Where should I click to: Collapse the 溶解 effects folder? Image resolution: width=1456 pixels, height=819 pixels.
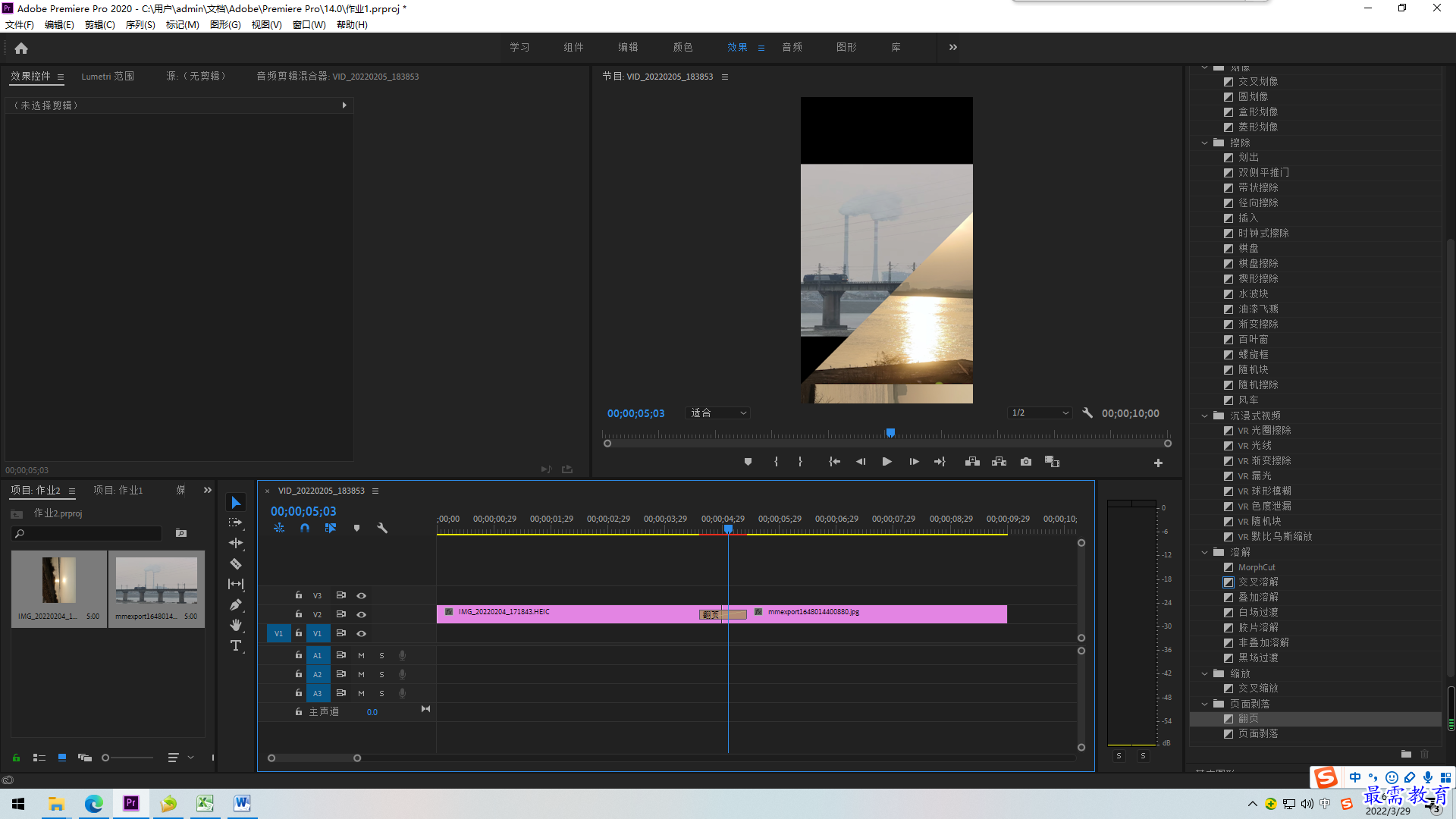tap(1204, 552)
